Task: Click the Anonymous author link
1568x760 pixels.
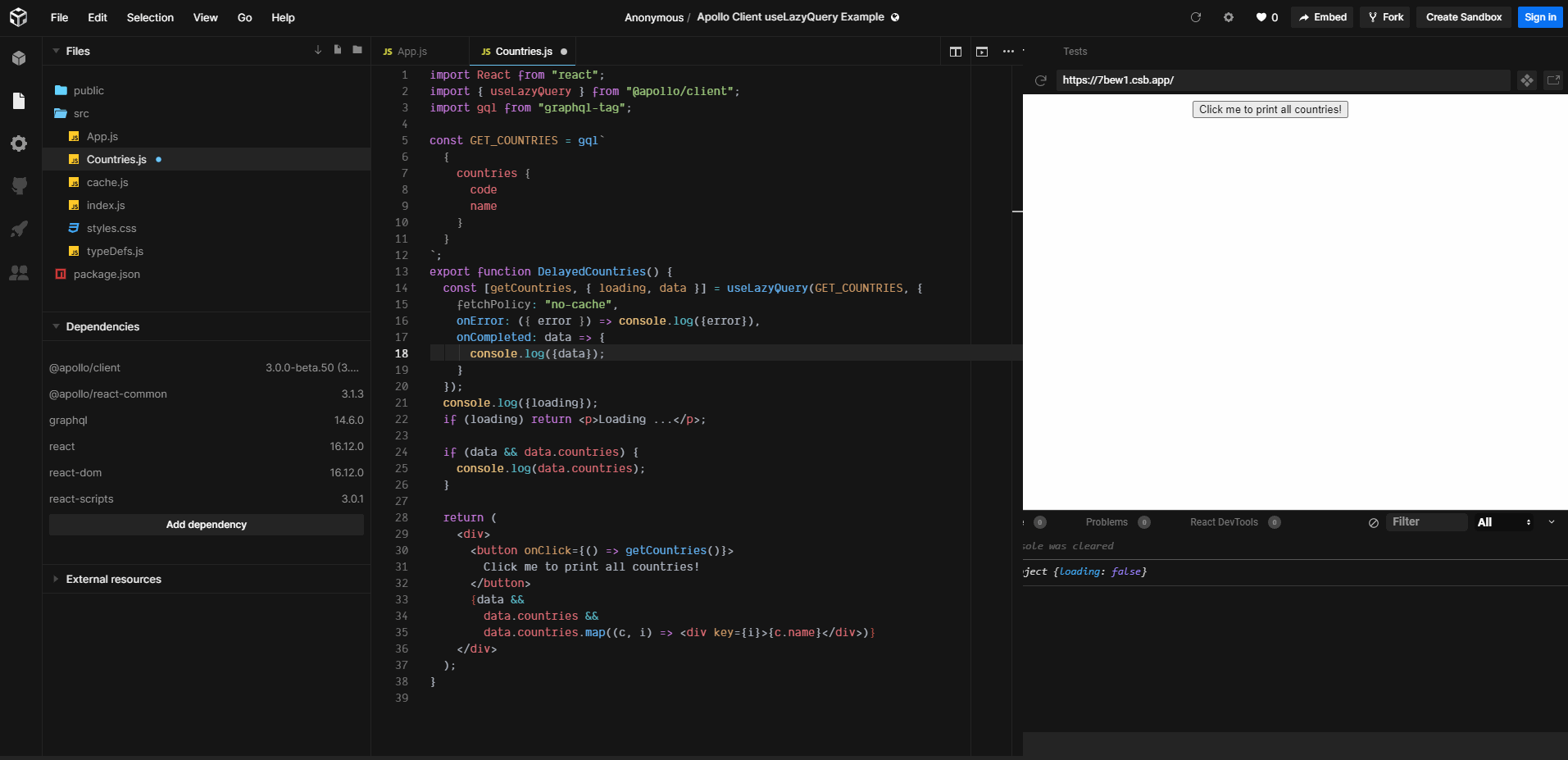Action: (653, 17)
